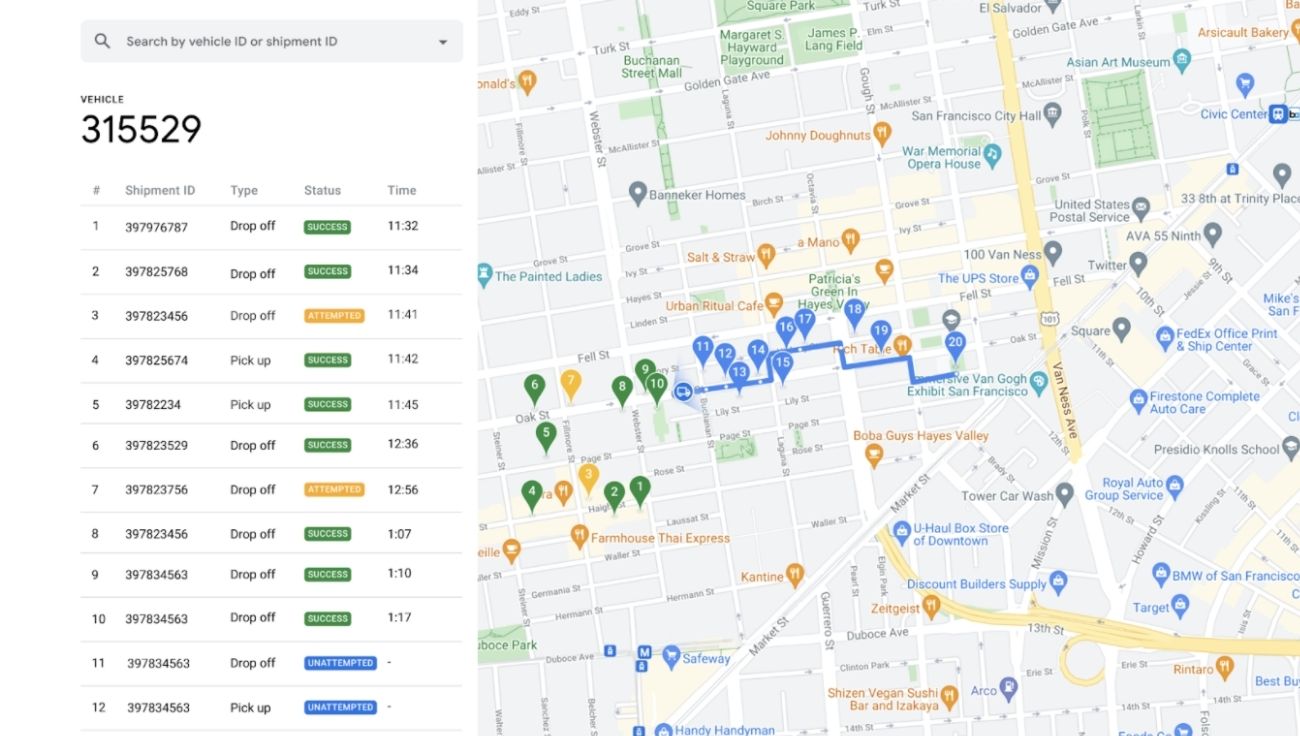This screenshot has width=1300, height=736.
Task: Click yellow map marker number 7
Action: [570, 383]
